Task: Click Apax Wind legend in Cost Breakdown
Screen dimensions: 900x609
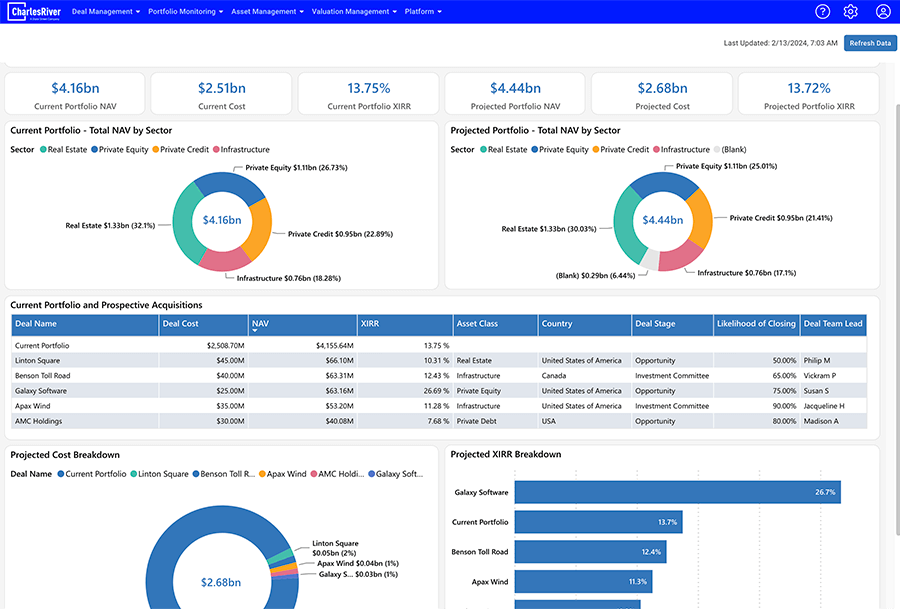Action: point(283,474)
